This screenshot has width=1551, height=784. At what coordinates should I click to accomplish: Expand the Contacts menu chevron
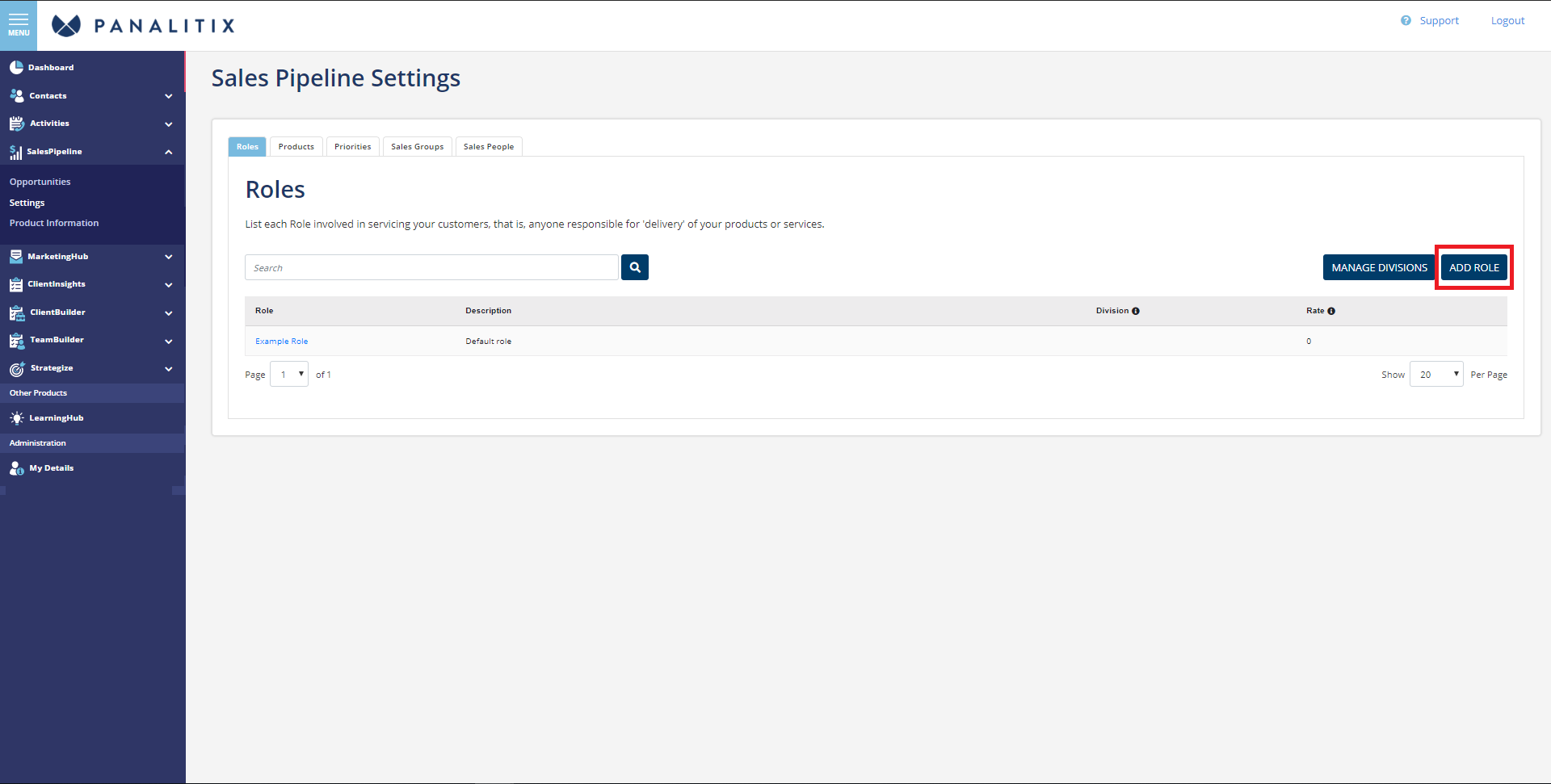[x=169, y=96]
